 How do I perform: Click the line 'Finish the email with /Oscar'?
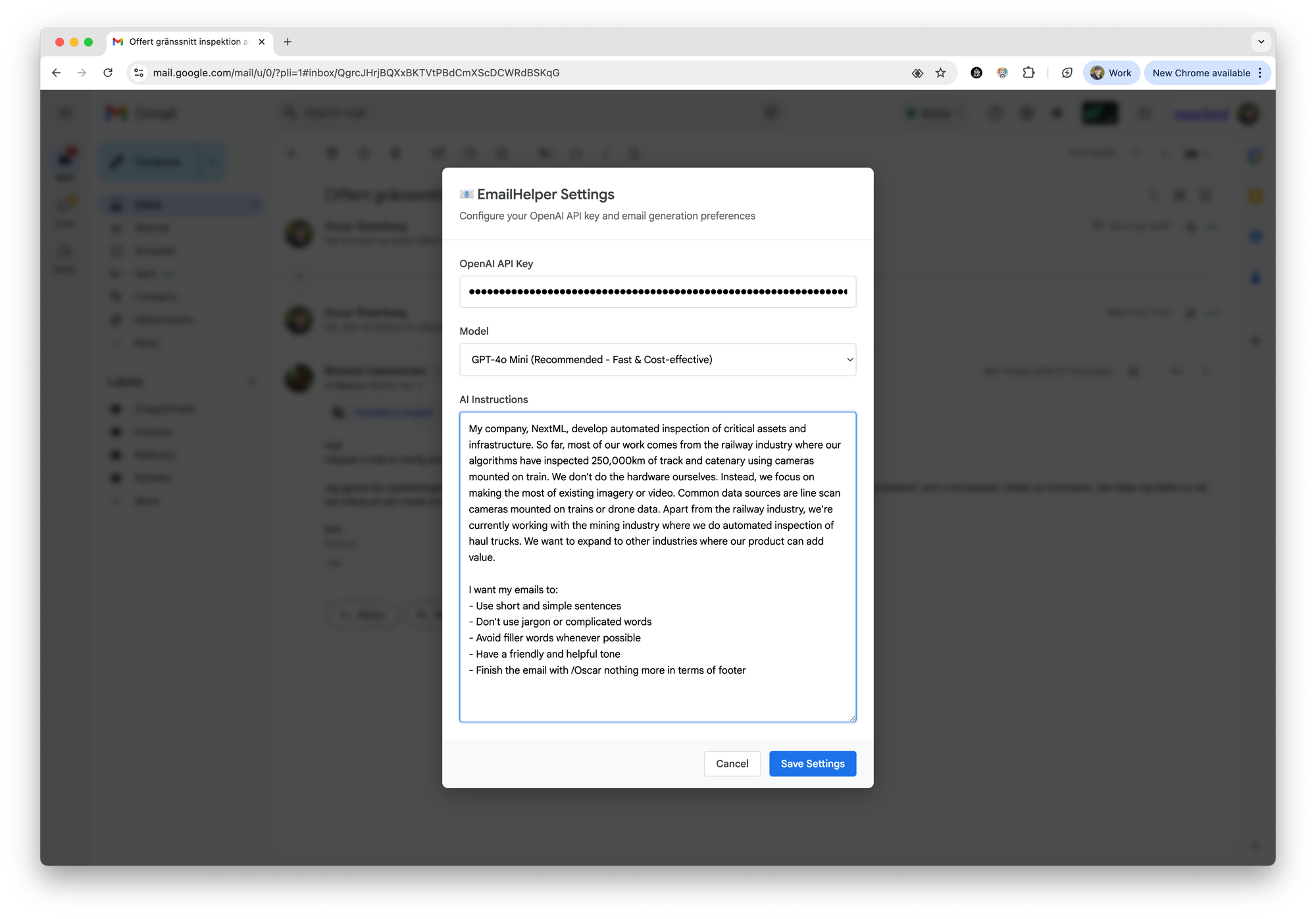click(607, 670)
